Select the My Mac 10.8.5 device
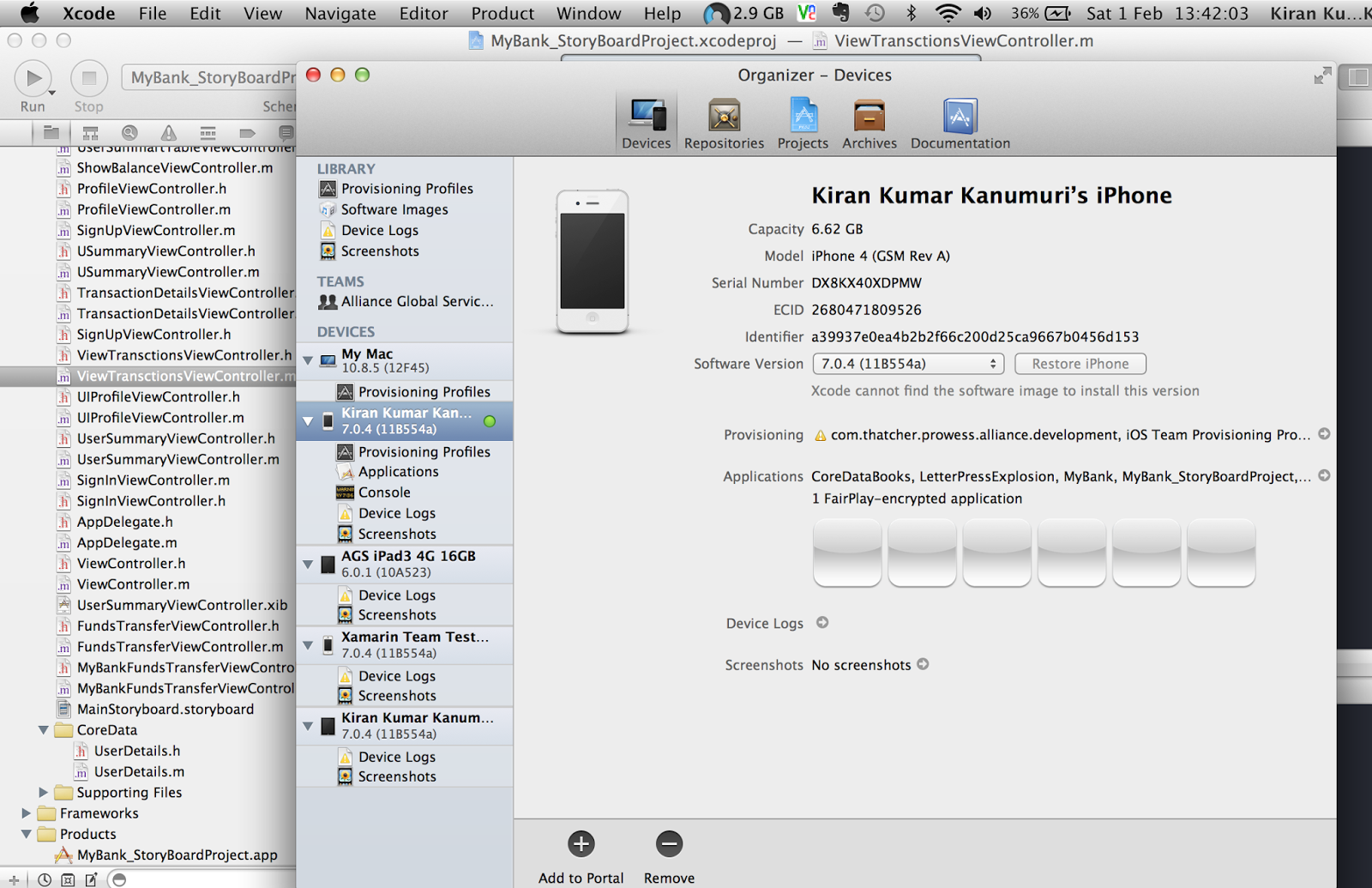Viewport: 1372px width, 888px height. pos(405,360)
